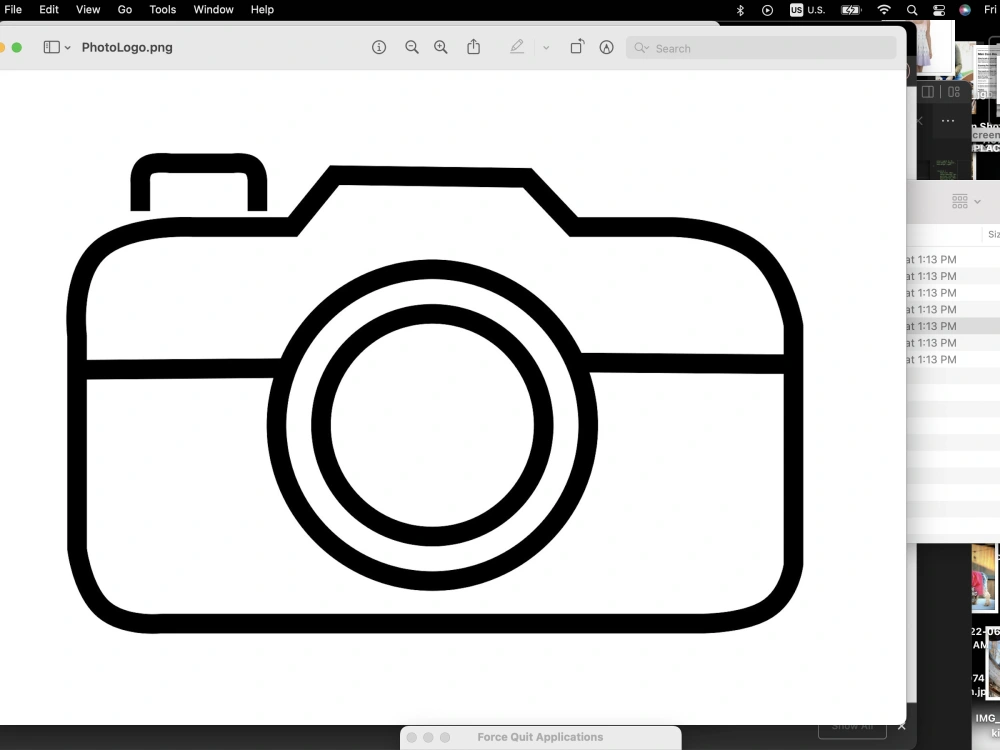Zoom in on PhotoLogo.png
Image resolution: width=1000 pixels, height=750 pixels.
click(441, 47)
